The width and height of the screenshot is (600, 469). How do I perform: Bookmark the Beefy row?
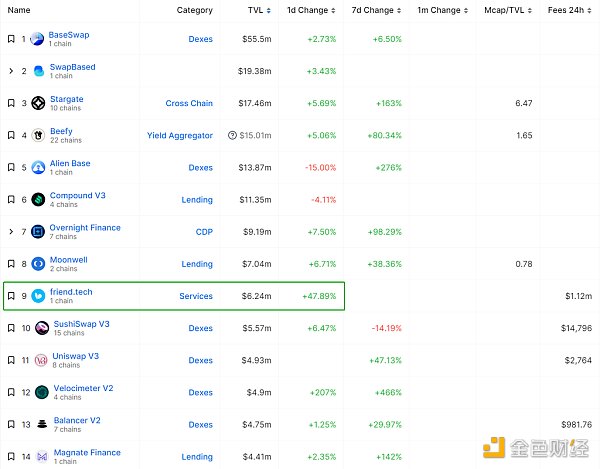(x=11, y=135)
